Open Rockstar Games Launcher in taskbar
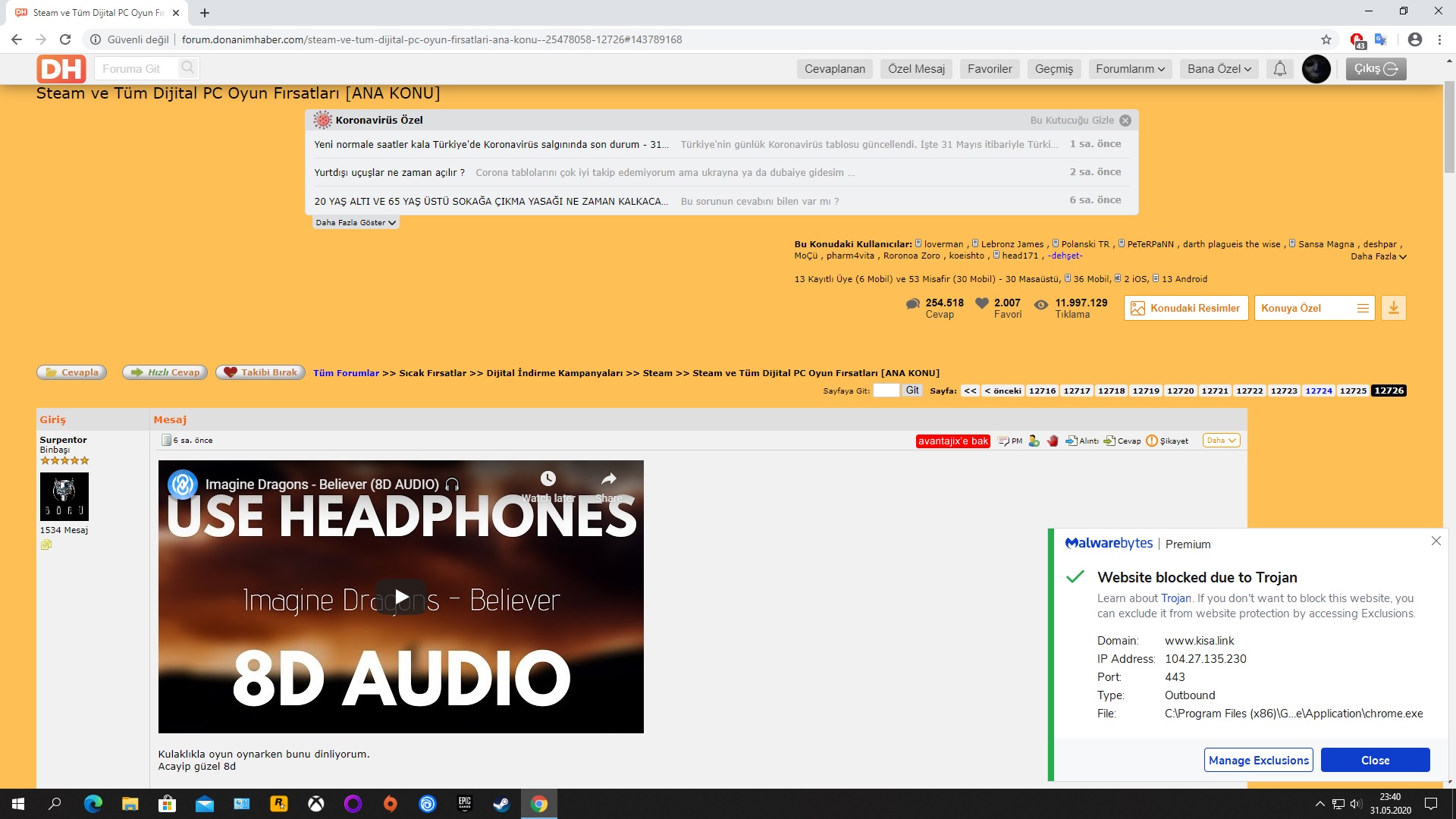Viewport: 1456px width, 819px height. [279, 804]
